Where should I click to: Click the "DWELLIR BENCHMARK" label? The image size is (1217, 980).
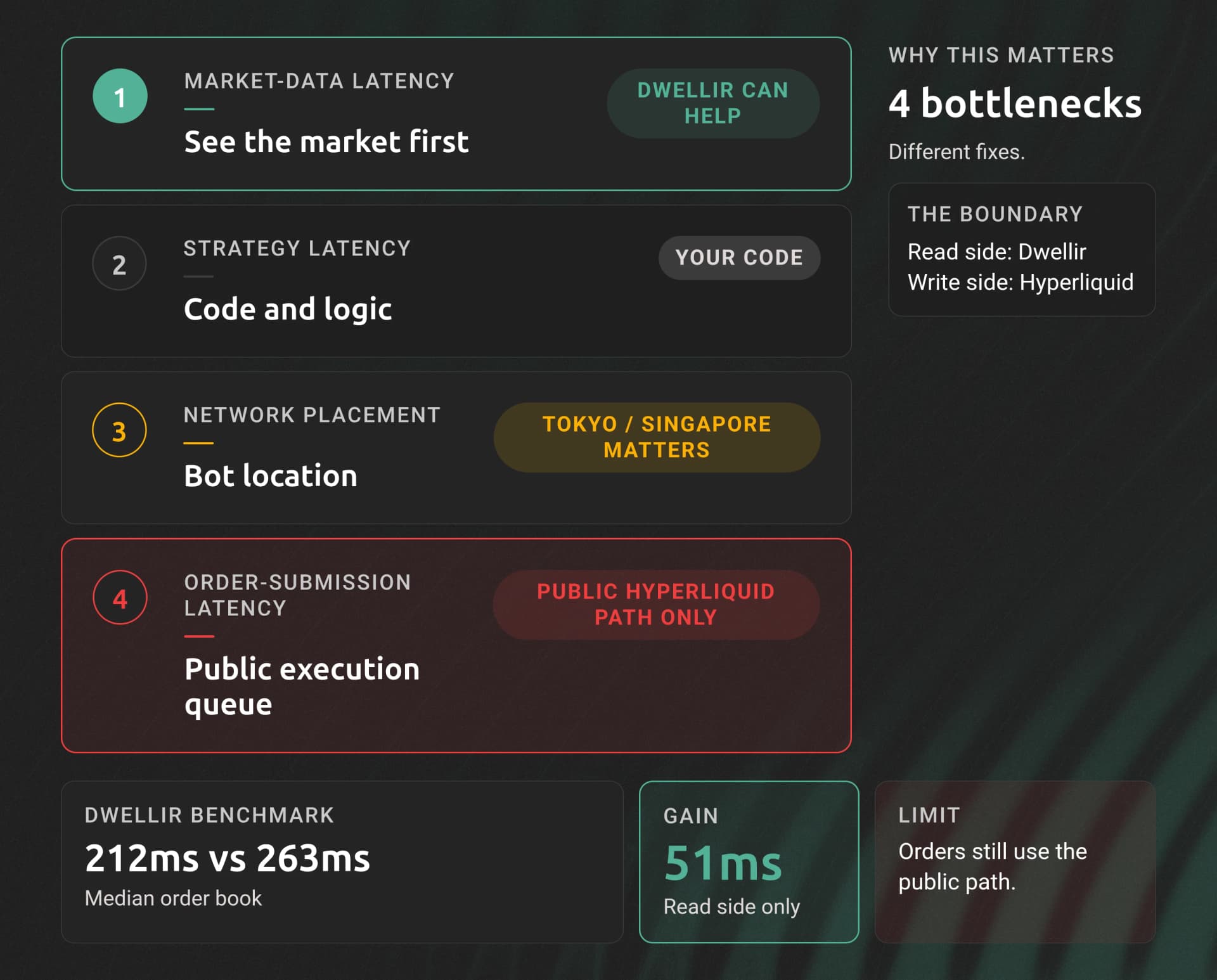point(209,815)
